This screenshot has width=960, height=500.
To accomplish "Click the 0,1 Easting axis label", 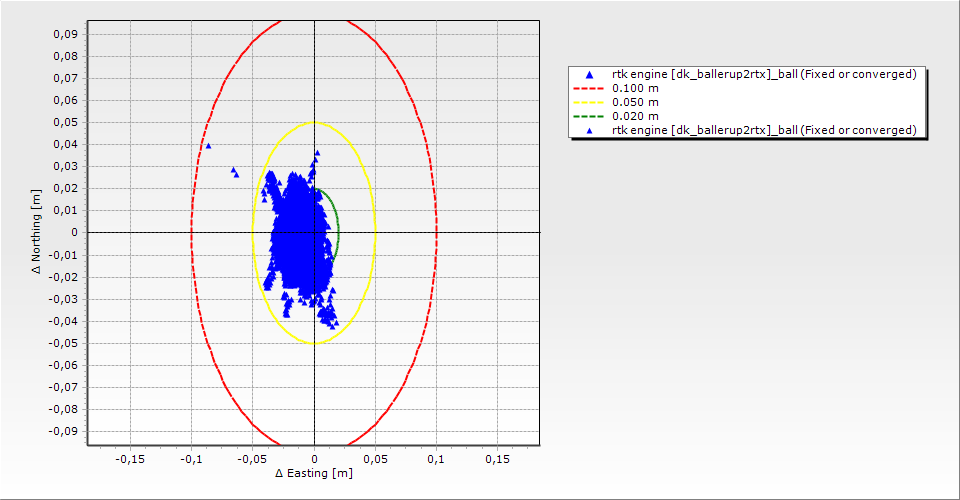I will 436,460.
